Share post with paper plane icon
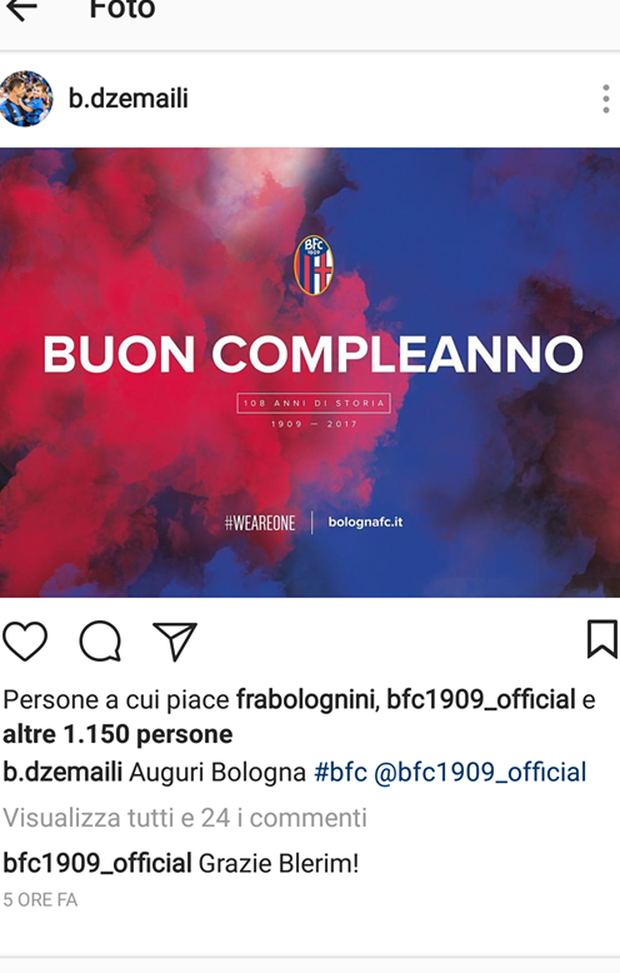Image resolution: width=620 pixels, height=973 pixels. coord(174,640)
